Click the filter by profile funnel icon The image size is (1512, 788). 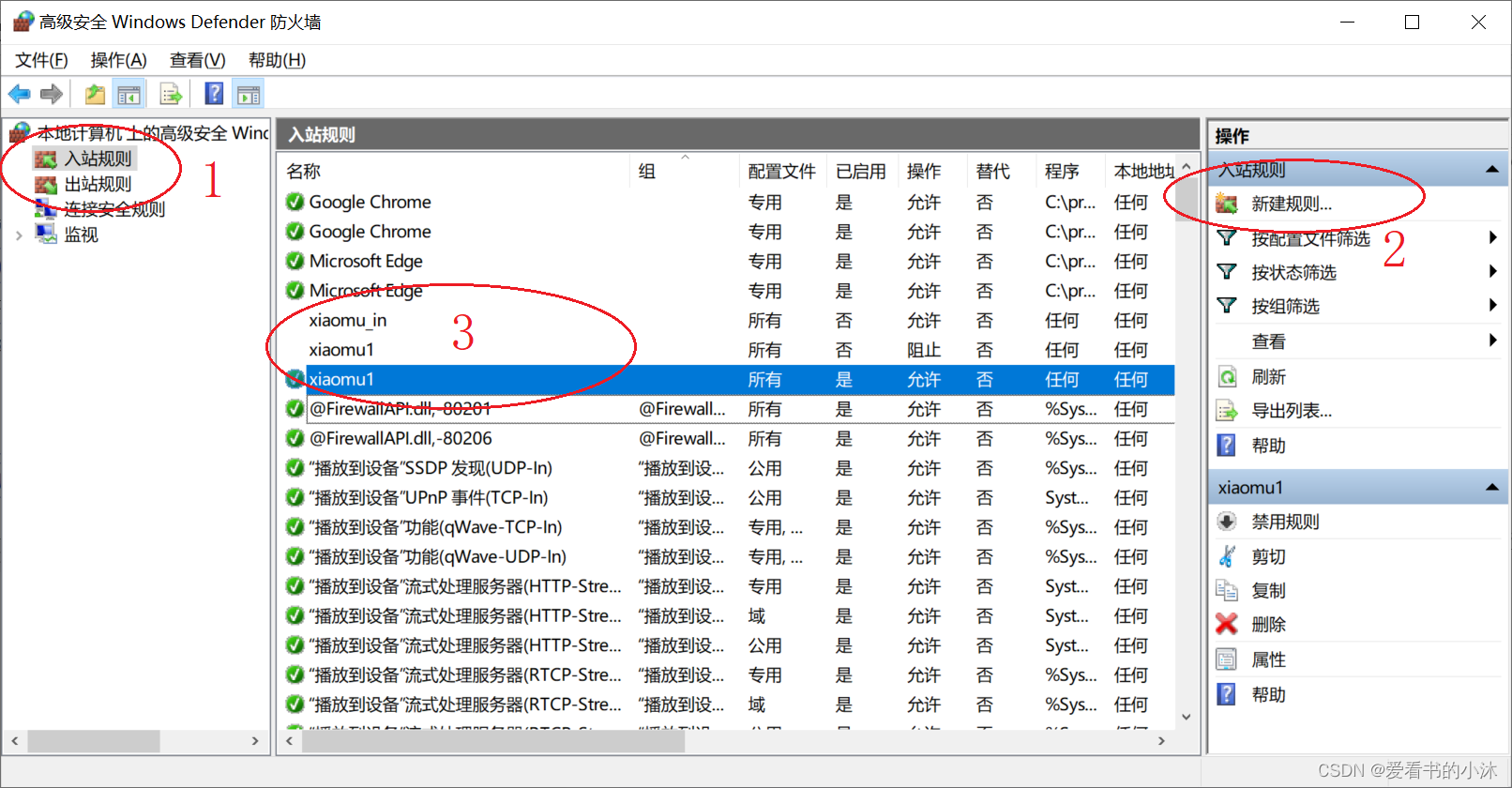point(1227,238)
